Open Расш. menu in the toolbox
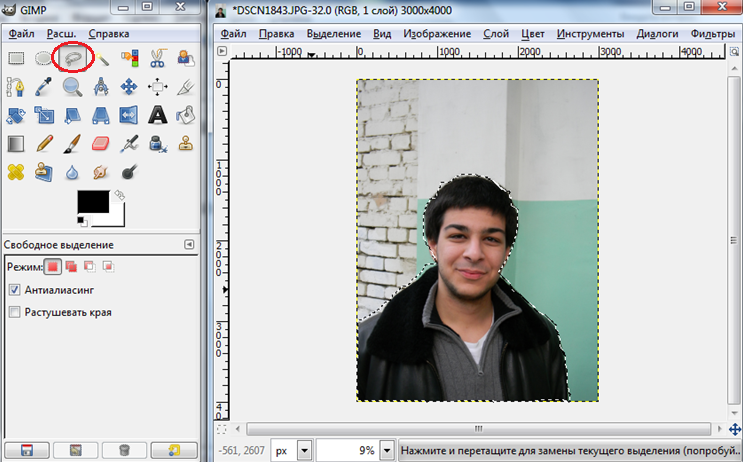Image resolution: width=743 pixels, height=462 pixels. click(x=61, y=34)
